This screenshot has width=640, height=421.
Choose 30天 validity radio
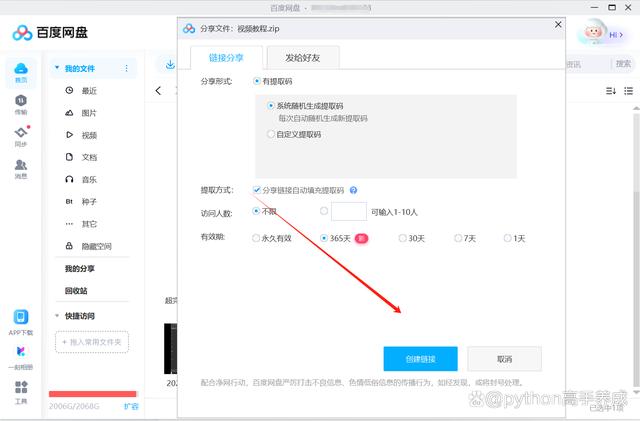coord(402,238)
